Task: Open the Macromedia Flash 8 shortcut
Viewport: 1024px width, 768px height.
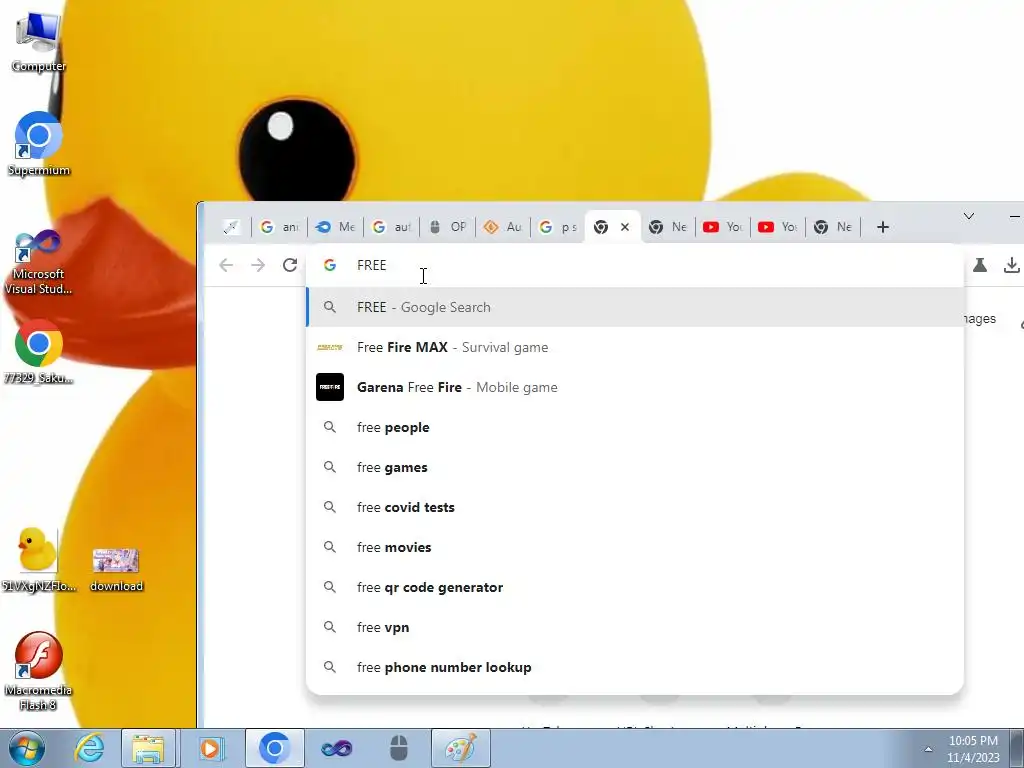Action: [38, 671]
